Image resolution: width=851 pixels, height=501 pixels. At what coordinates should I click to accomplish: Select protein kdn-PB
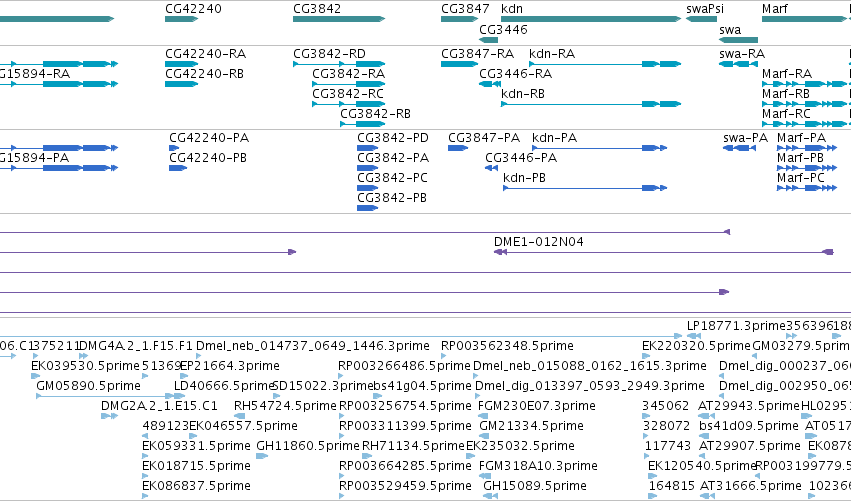[524, 178]
